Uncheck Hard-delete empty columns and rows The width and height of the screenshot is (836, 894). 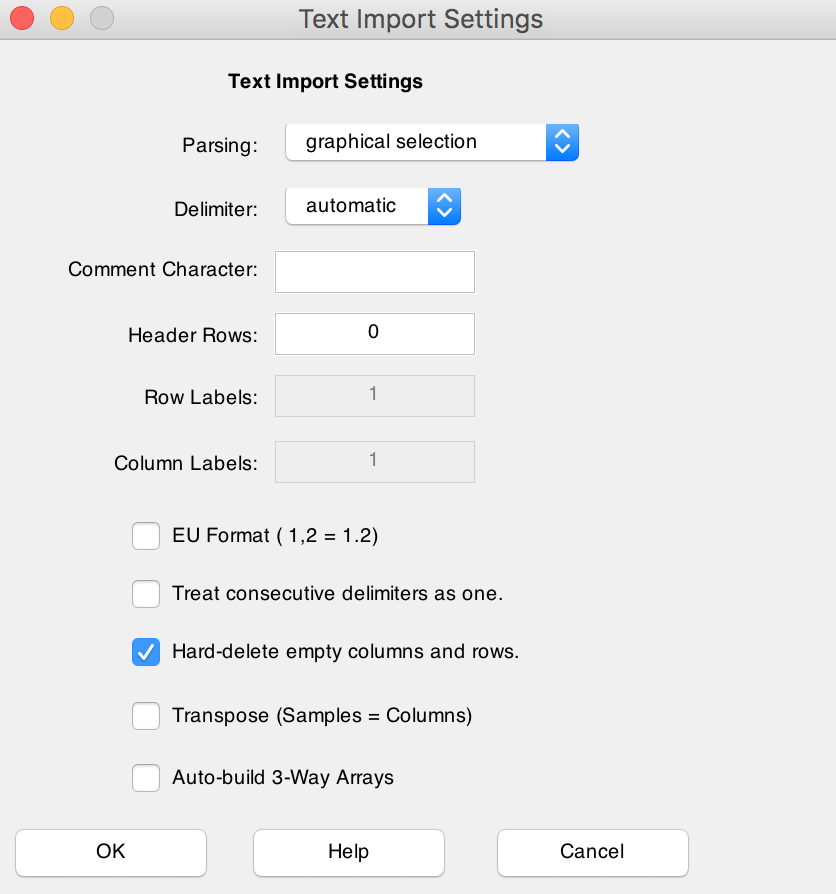click(146, 652)
